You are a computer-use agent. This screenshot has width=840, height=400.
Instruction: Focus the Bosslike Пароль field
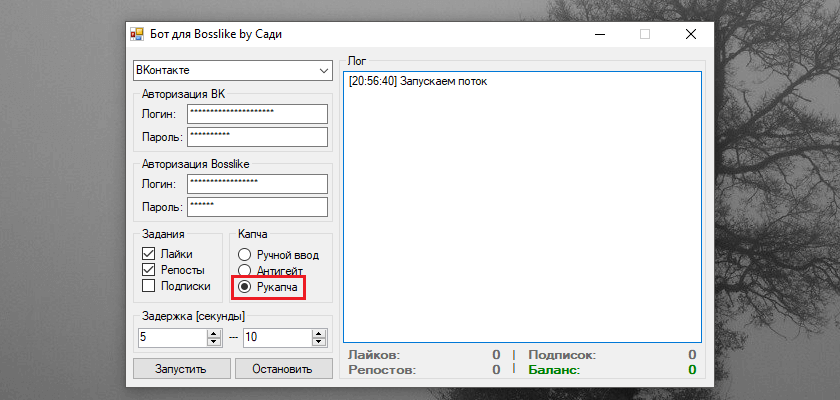[x=257, y=207]
